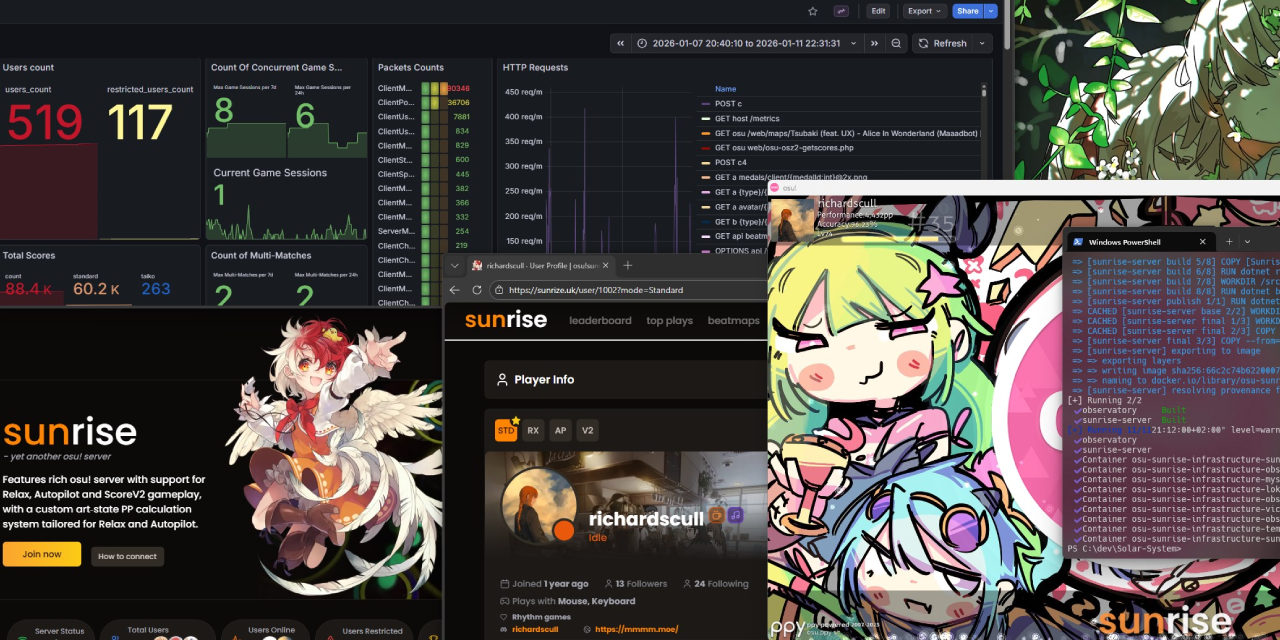The image size is (1280, 640).
Task: Reload the browser page
Action: pos(475,290)
